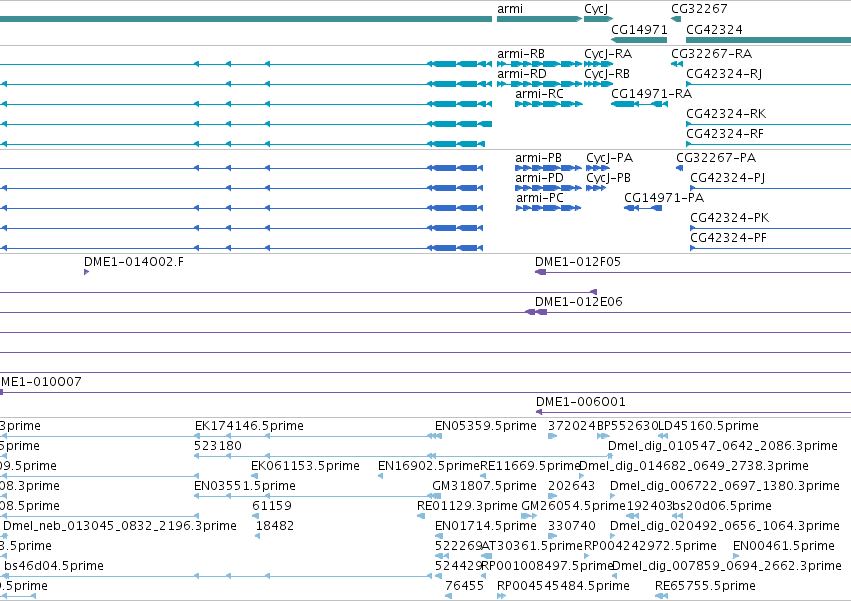
Task: Open the CG42324-RJ transcript label
Action: pyautogui.click(x=724, y=74)
